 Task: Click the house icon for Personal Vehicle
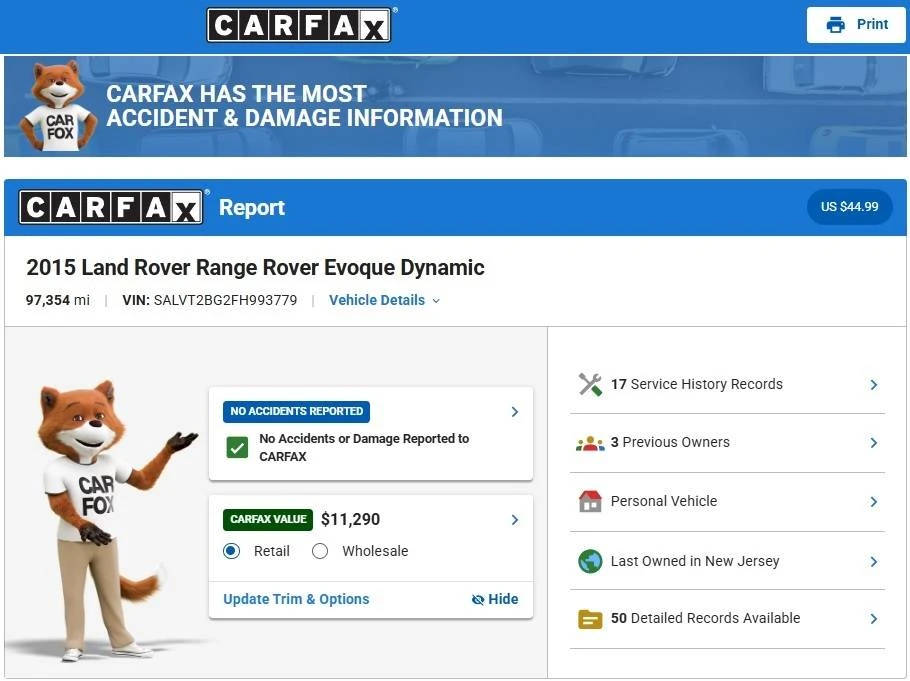(x=590, y=502)
